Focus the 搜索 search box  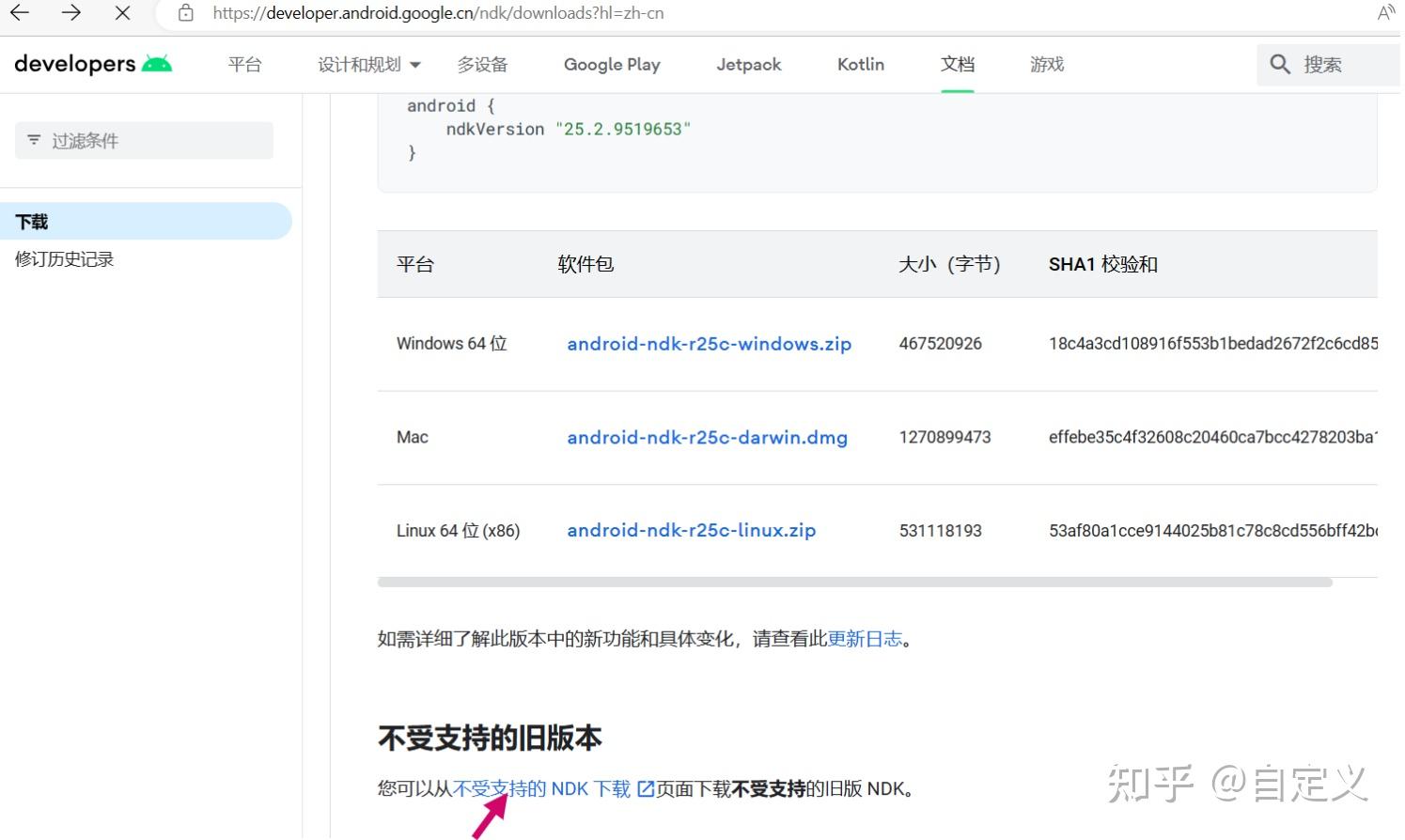tap(1330, 64)
